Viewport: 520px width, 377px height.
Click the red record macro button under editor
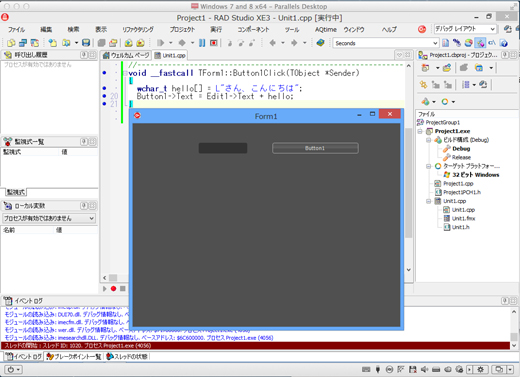click(113, 289)
